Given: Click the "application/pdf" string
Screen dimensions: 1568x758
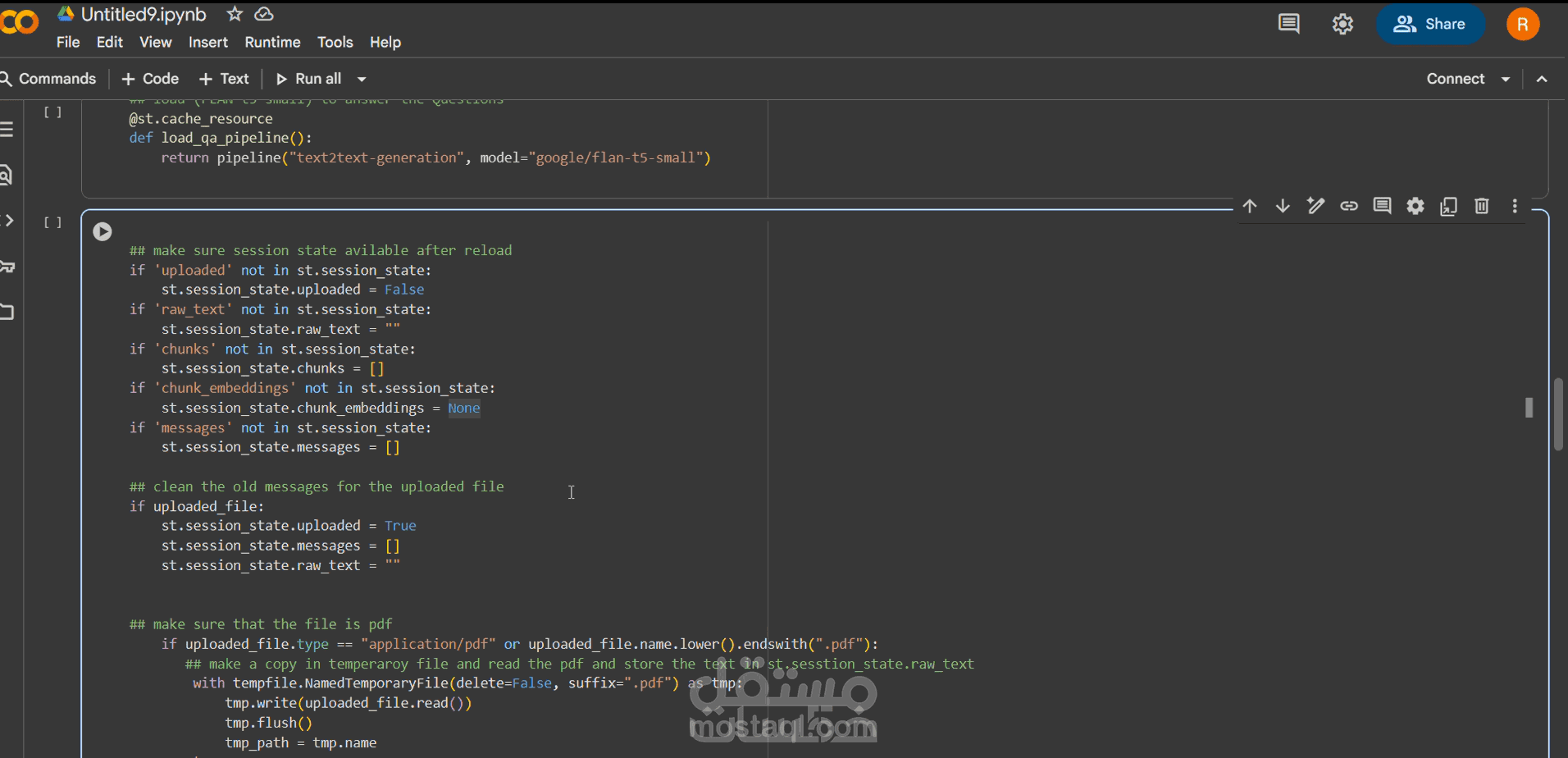Looking at the screenshot, I should (428, 644).
